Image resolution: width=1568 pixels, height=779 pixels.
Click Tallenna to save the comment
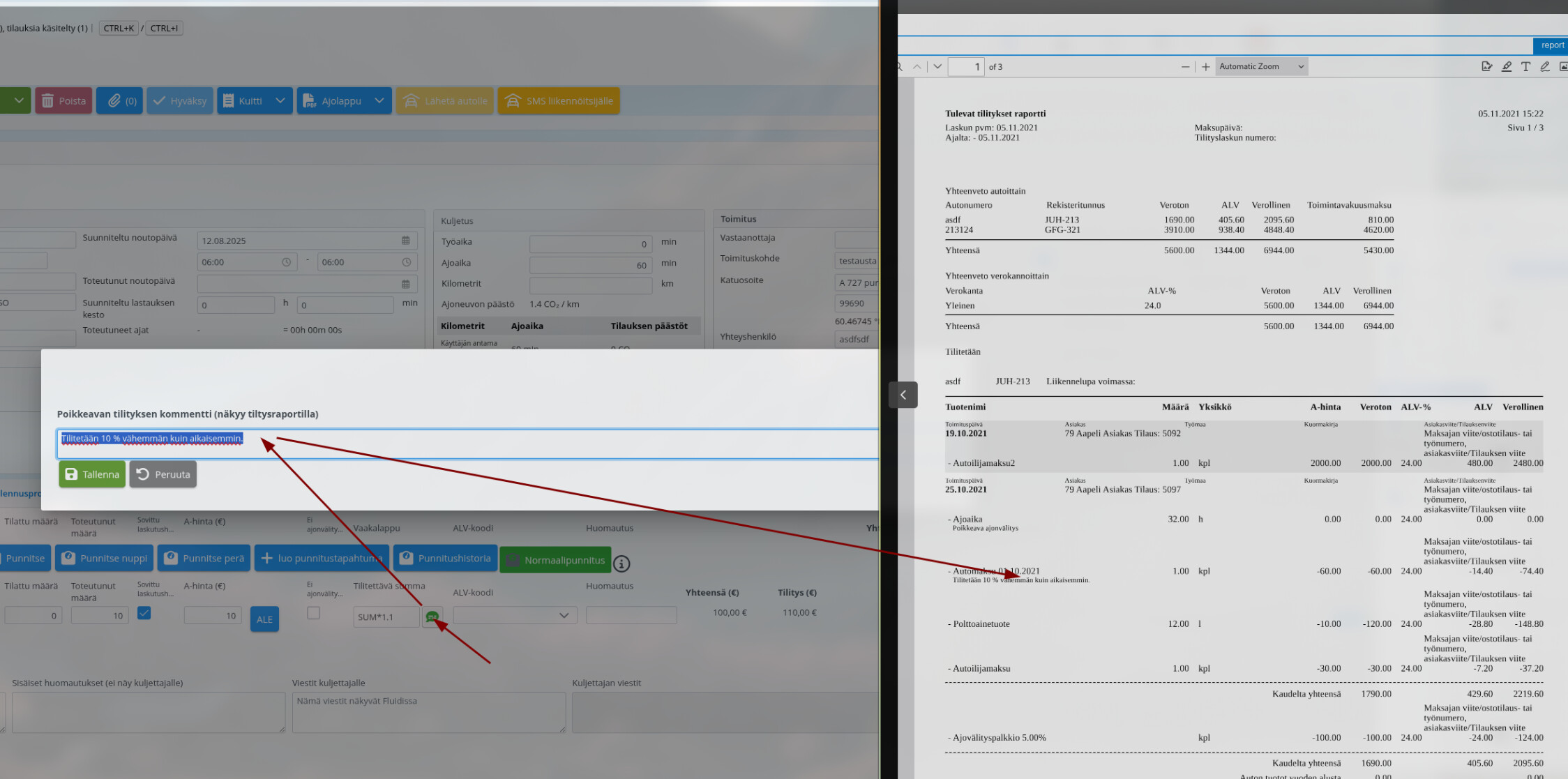pos(92,474)
